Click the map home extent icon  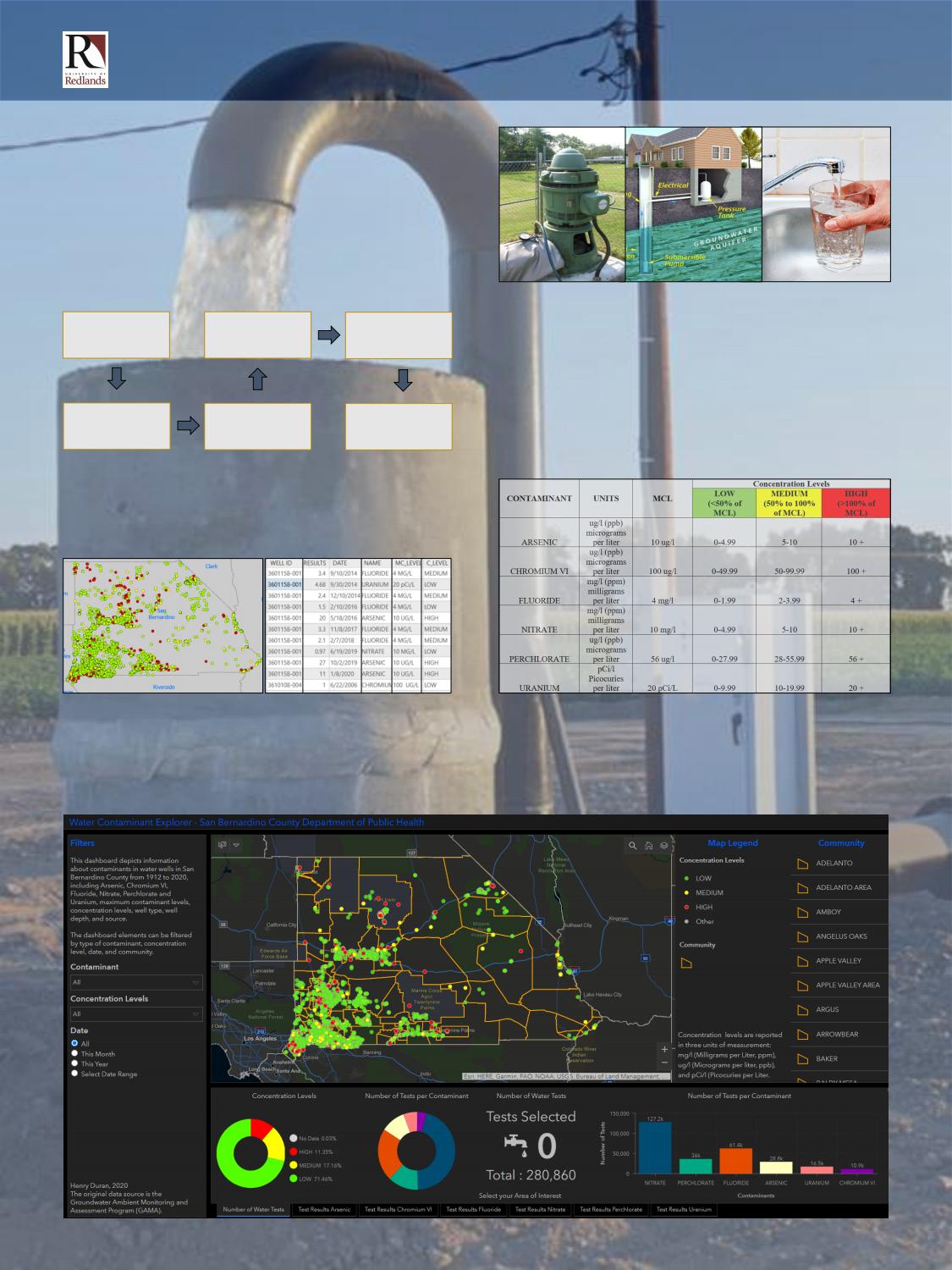pos(648,845)
